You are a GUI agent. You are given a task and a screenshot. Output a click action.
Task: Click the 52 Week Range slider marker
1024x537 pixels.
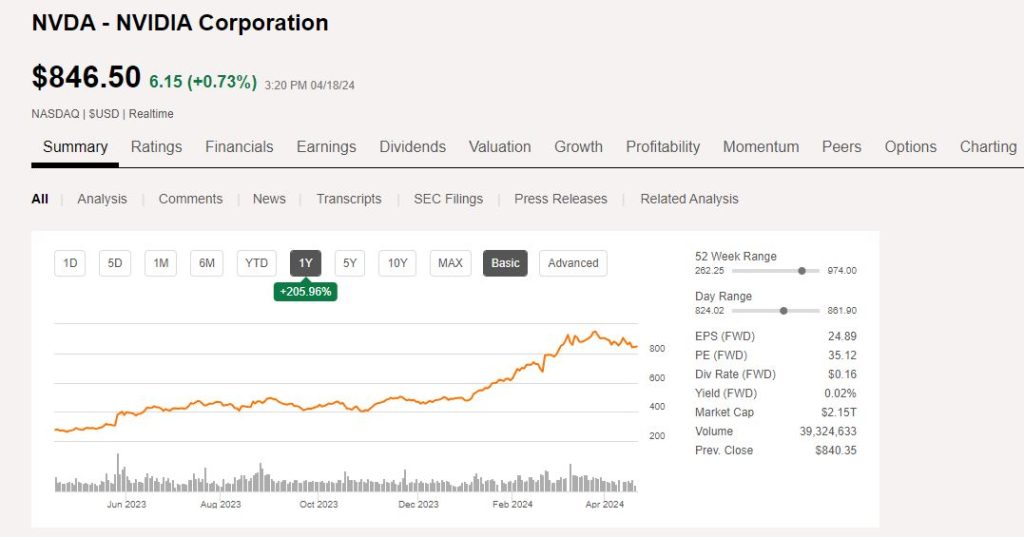coord(802,271)
